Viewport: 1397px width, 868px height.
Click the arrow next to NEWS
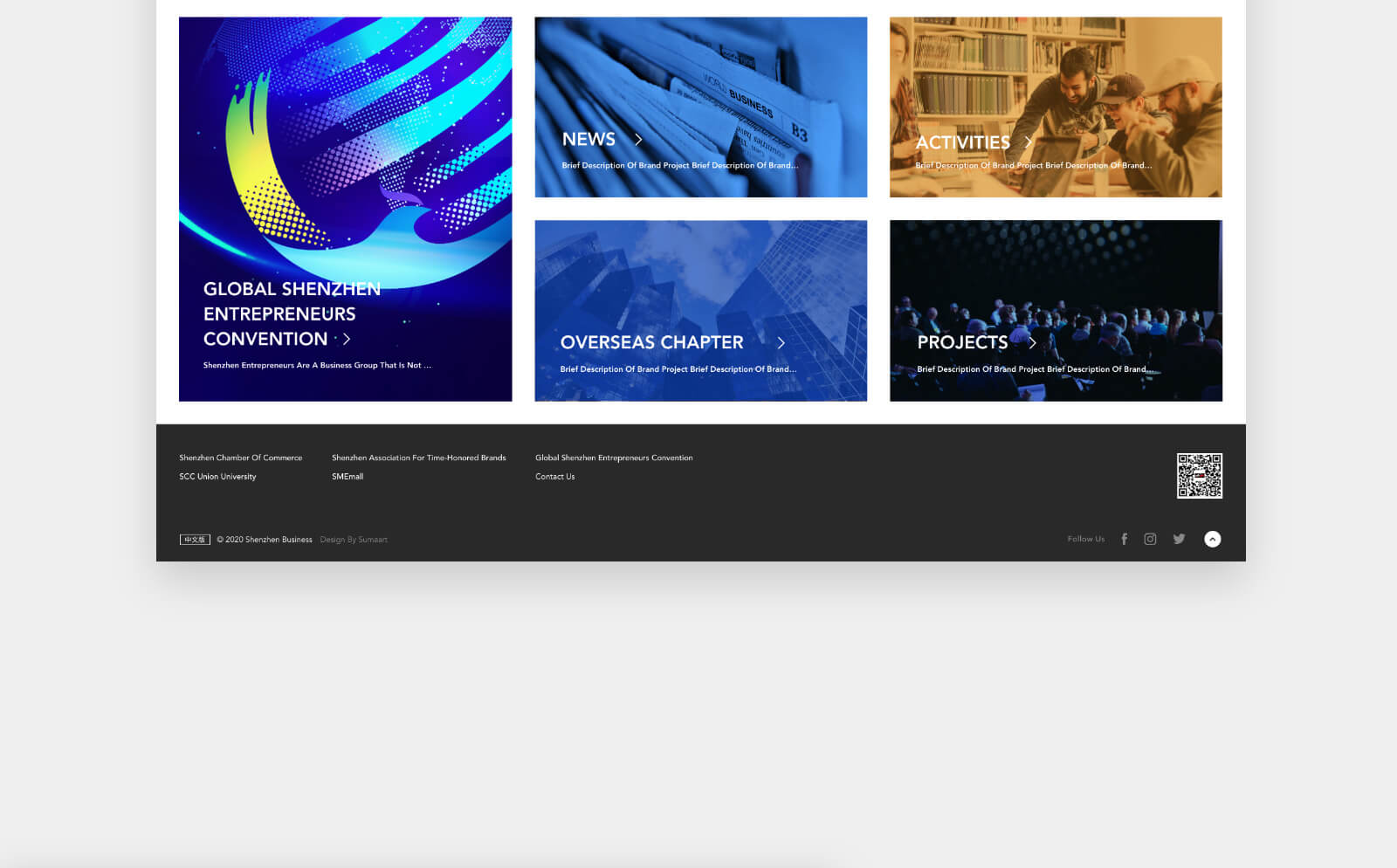(638, 140)
